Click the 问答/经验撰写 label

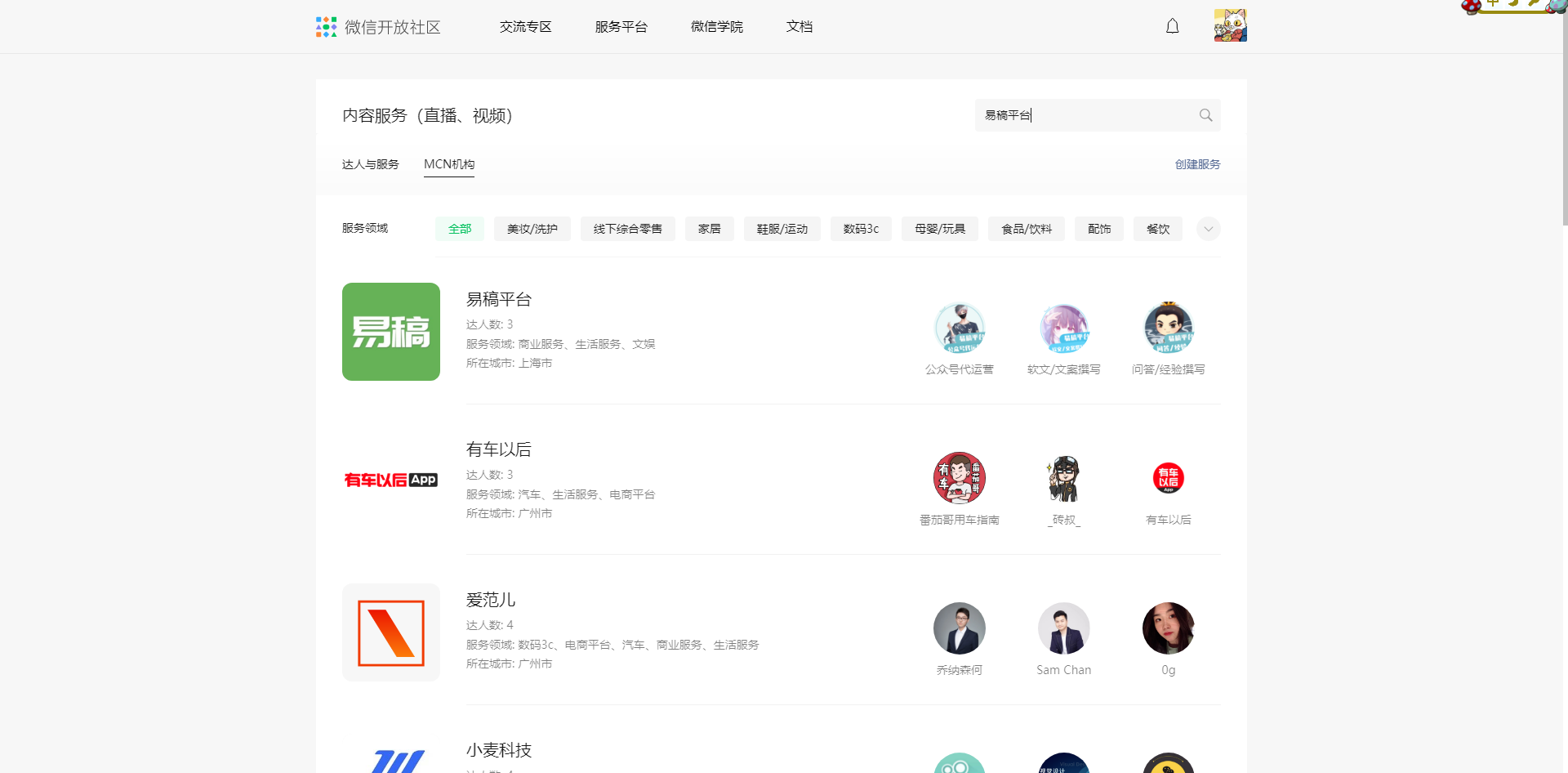(1169, 369)
